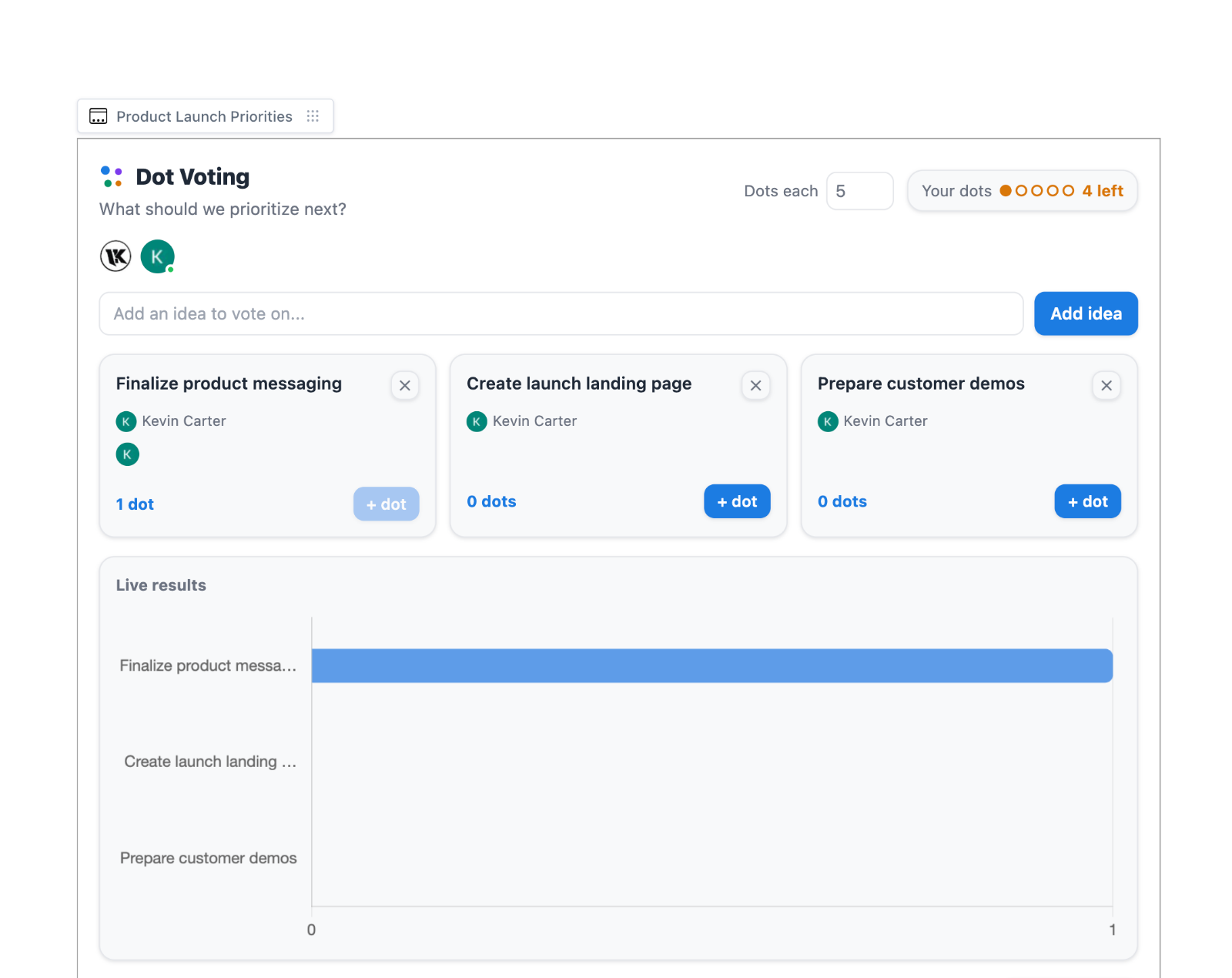Click the Your dots 4 left indicator
1232x978 pixels.
1023,191
